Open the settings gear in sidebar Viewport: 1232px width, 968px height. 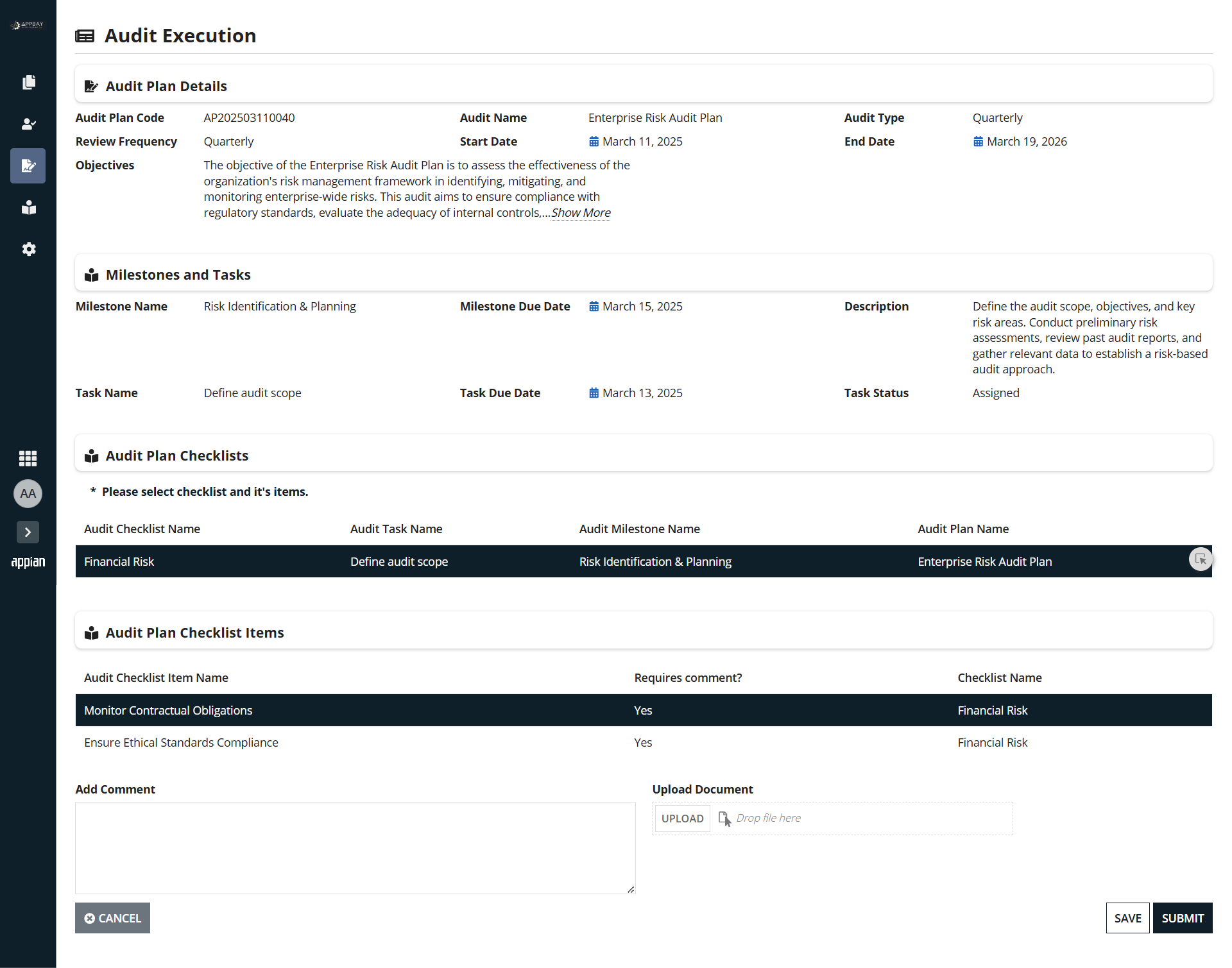28,249
